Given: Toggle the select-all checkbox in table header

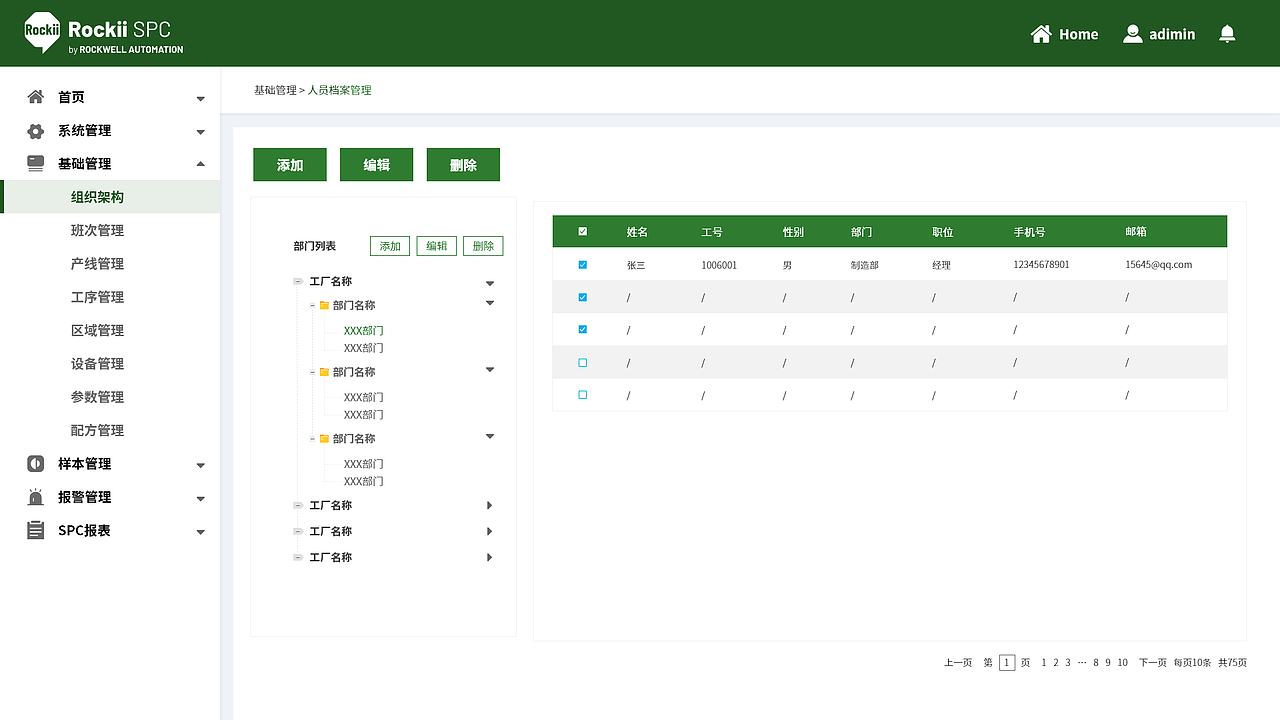Looking at the screenshot, I should [x=583, y=232].
